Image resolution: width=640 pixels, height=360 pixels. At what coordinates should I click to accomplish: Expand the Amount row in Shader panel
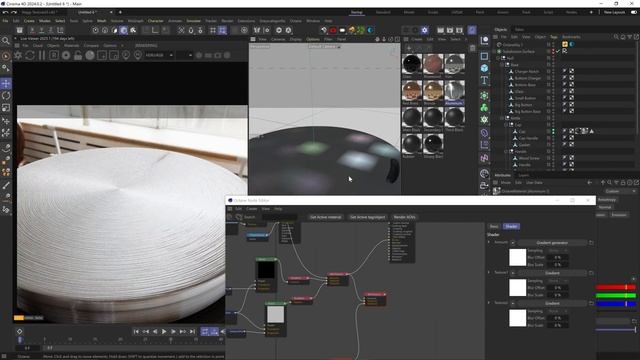489,242
